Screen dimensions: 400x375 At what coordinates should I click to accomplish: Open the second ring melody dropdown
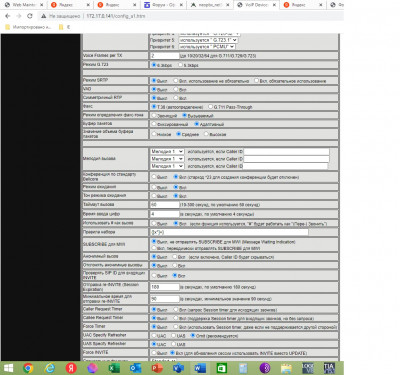pos(167,159)
